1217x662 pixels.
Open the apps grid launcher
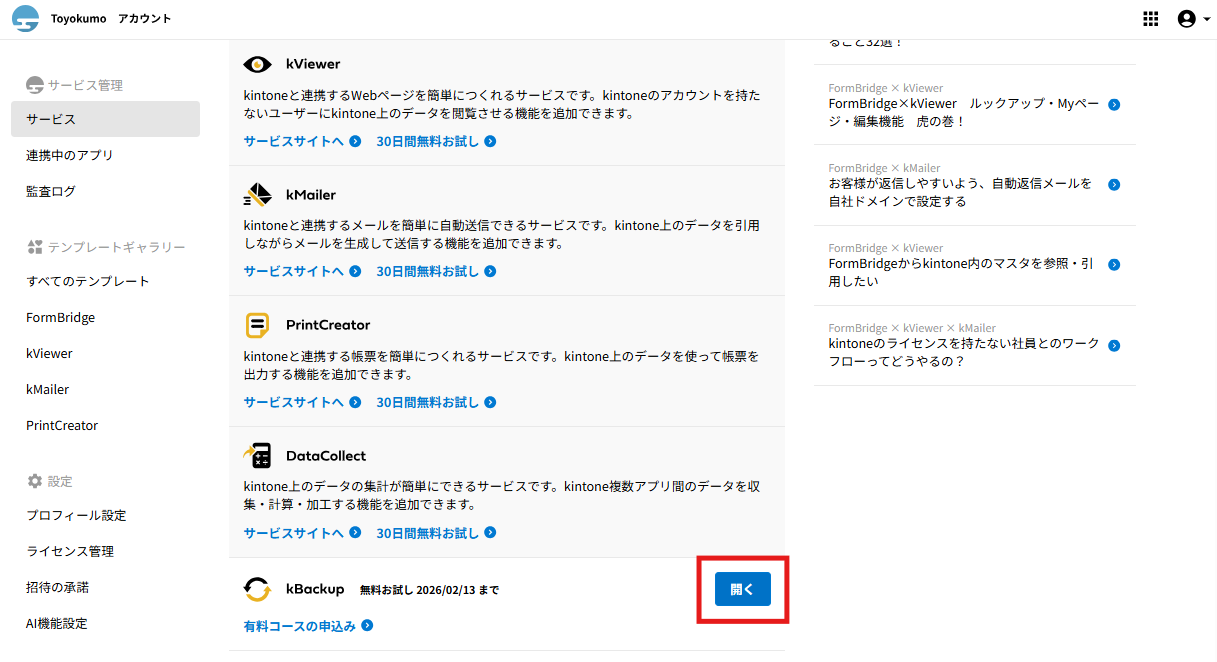coord(1151,19)
